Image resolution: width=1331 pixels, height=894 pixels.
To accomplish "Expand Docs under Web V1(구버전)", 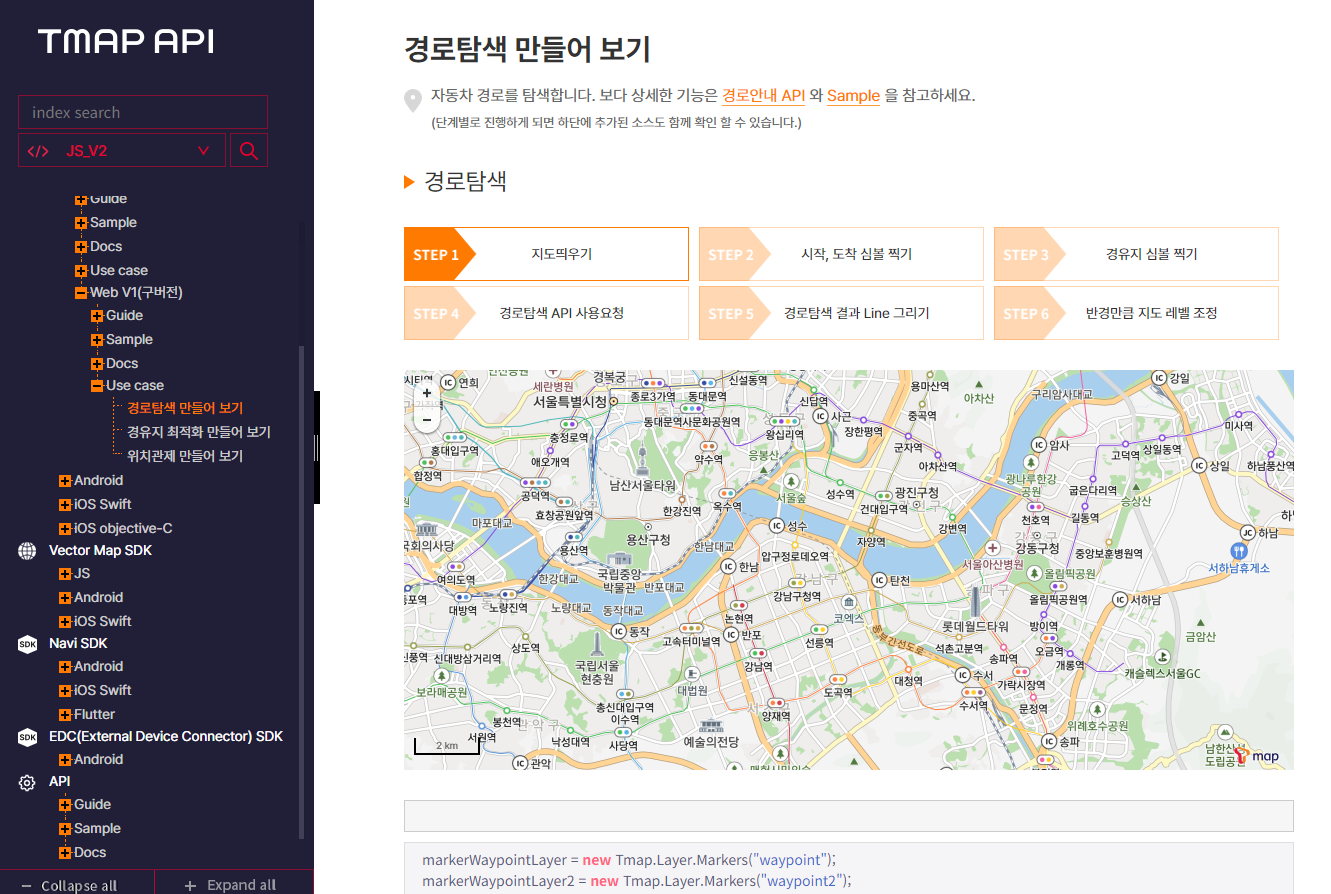I will pos(97,364).
